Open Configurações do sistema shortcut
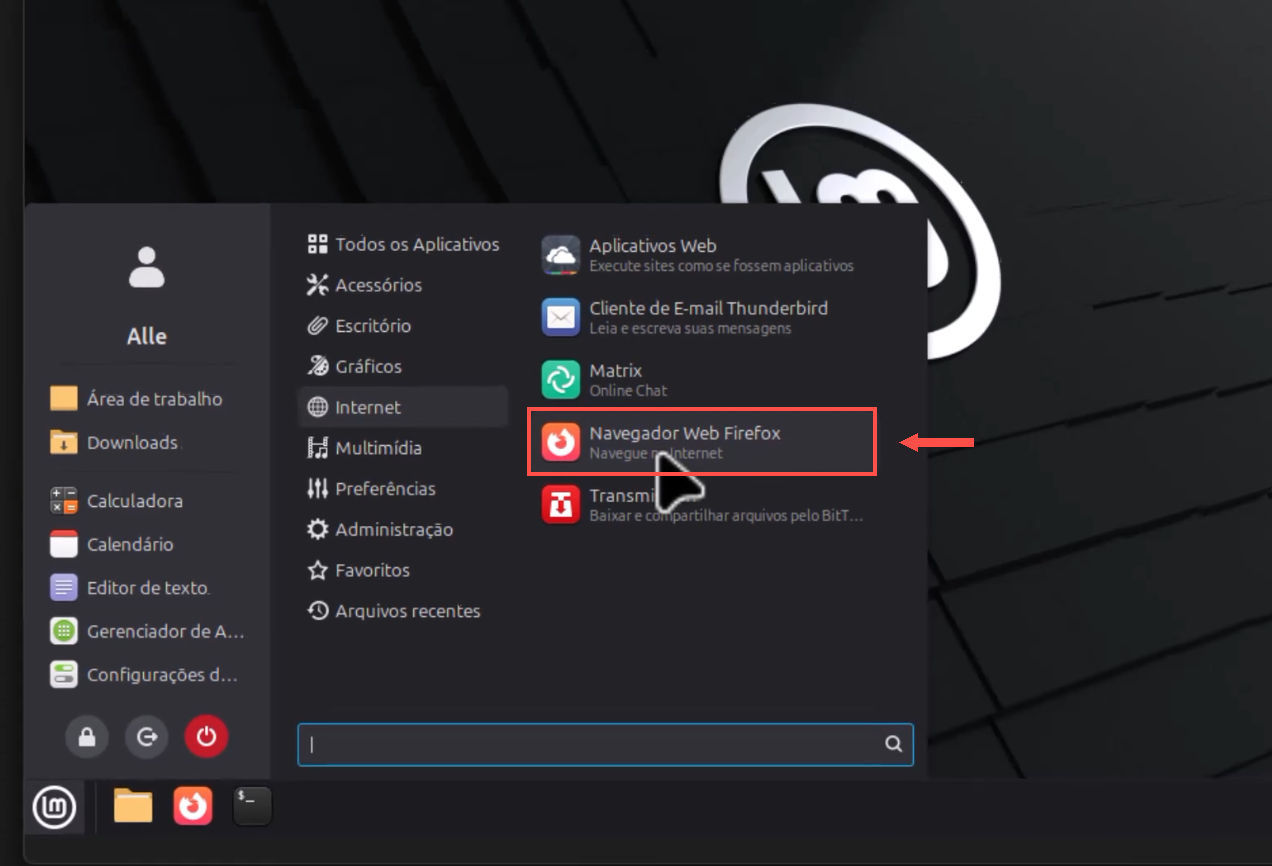Screen dimensions: 1272x866 click(x=145, y=675)
